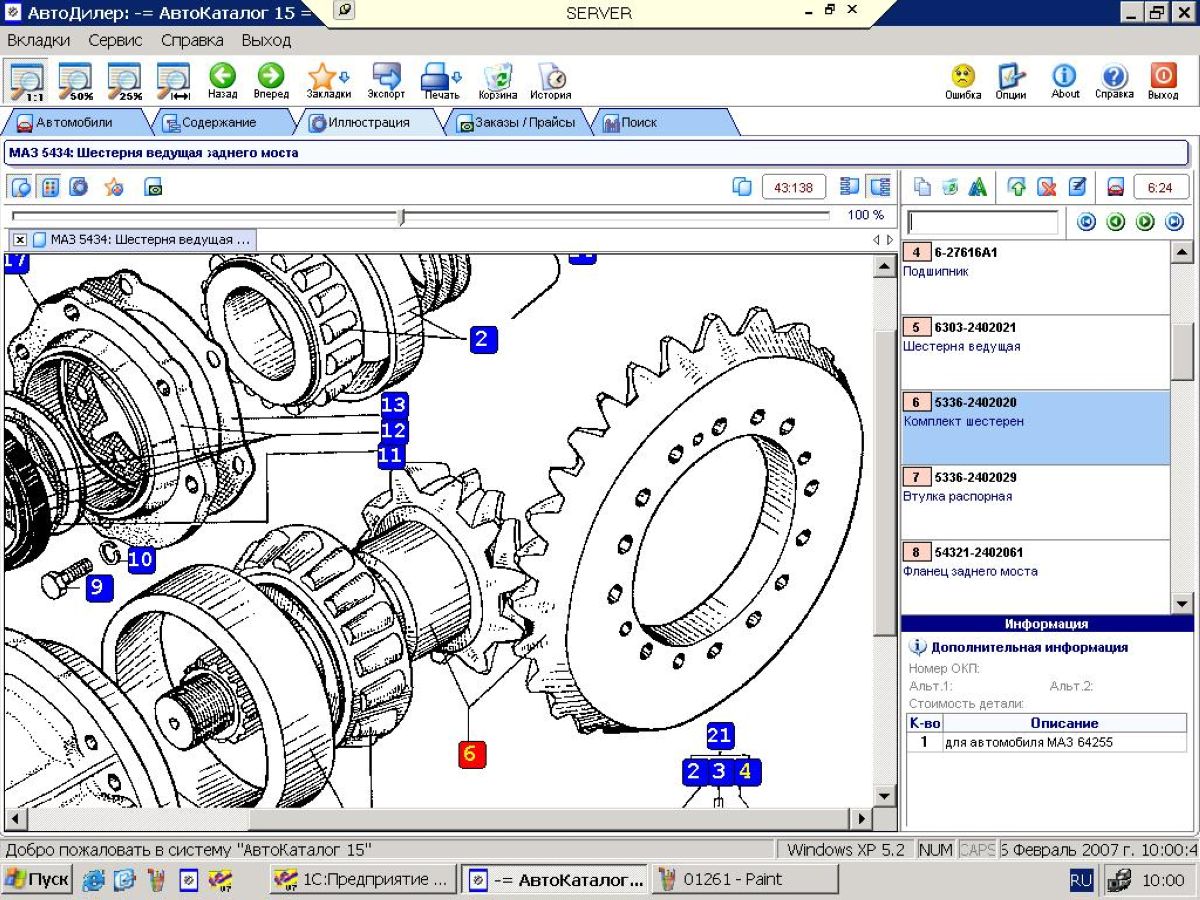Image resolution: width=1200 pixels, height=900 pixels.
Task: Click the illustration zoom slider handle
Action: click(402, 216)
